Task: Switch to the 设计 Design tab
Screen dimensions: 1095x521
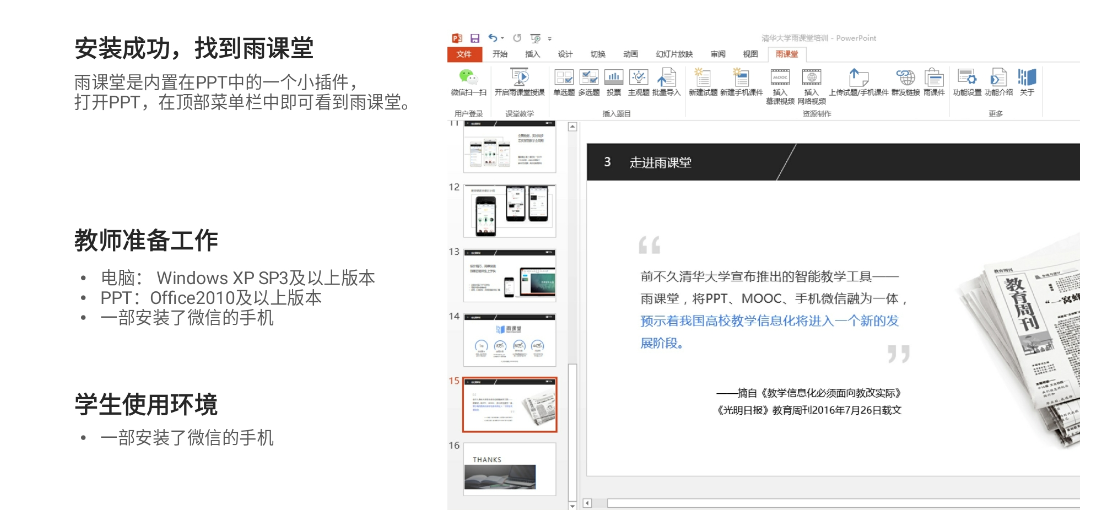Action: click(565, 54)
